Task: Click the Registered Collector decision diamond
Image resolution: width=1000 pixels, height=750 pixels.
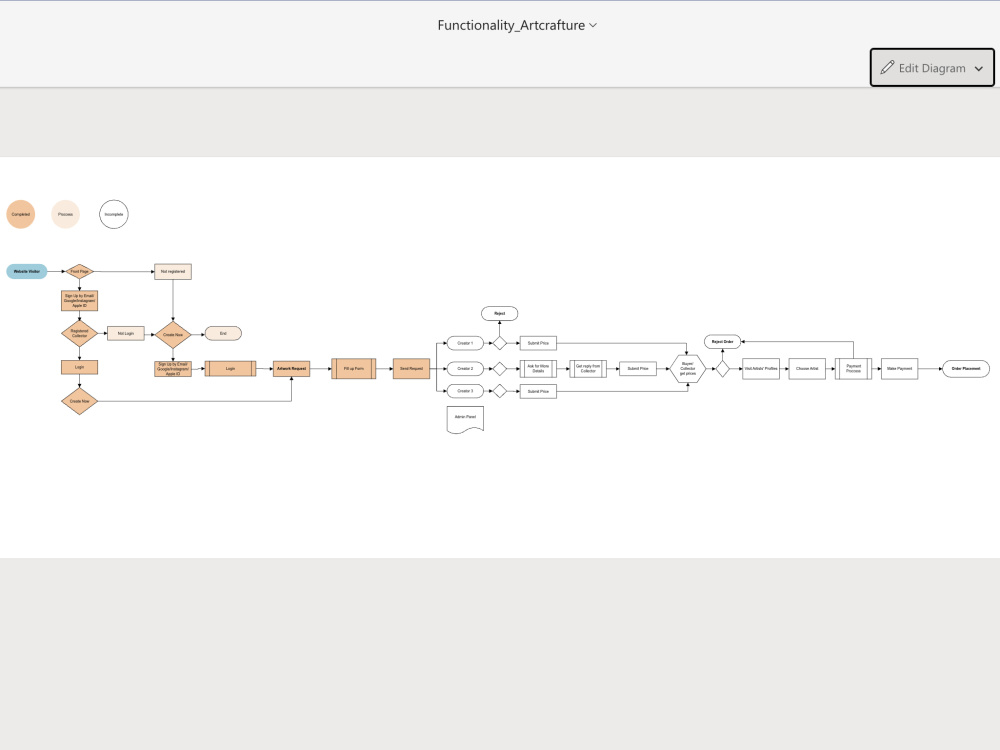Action: (x=79, y=333)
